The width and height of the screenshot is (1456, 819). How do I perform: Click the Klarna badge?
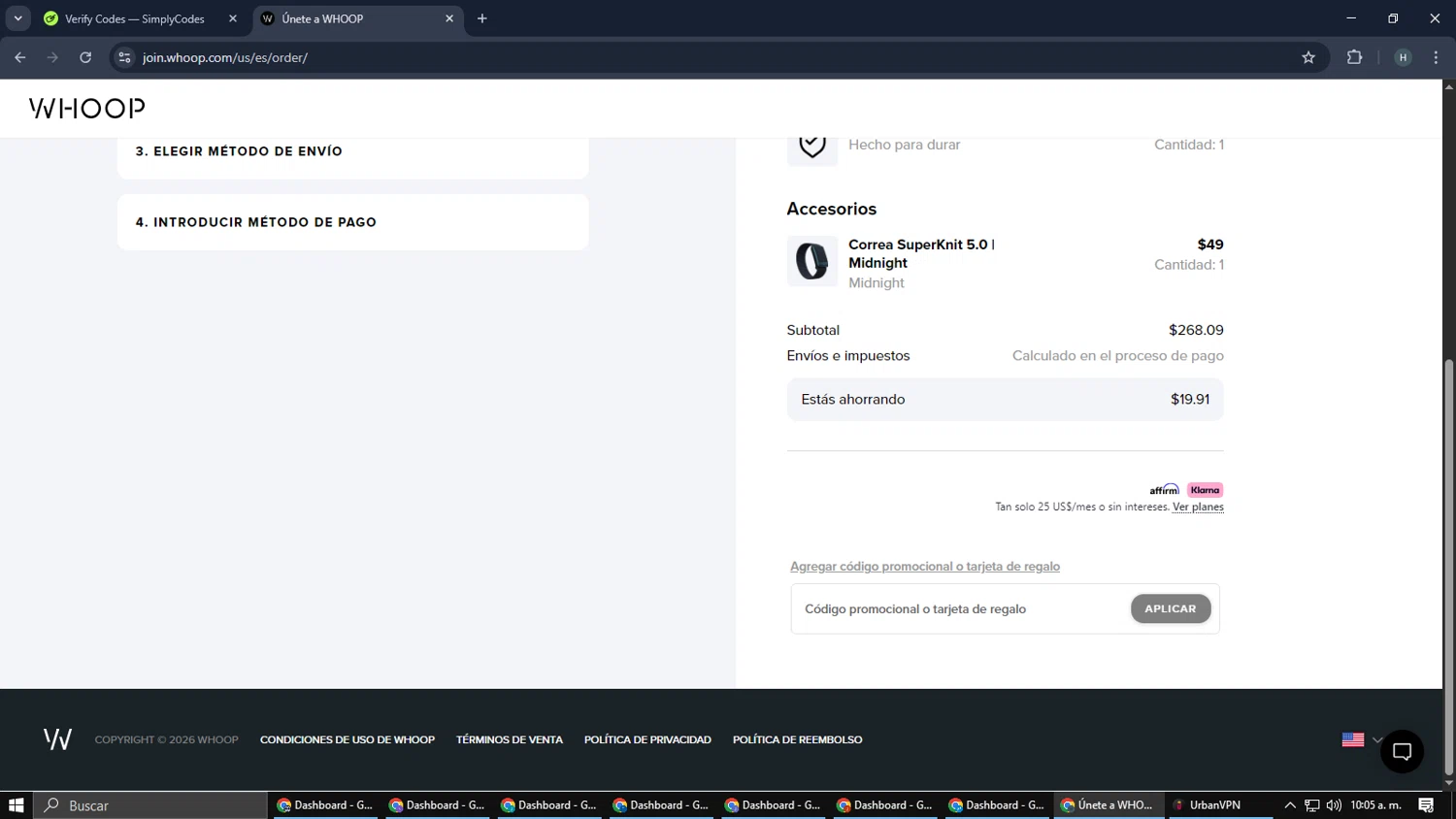click(1205, 490)
